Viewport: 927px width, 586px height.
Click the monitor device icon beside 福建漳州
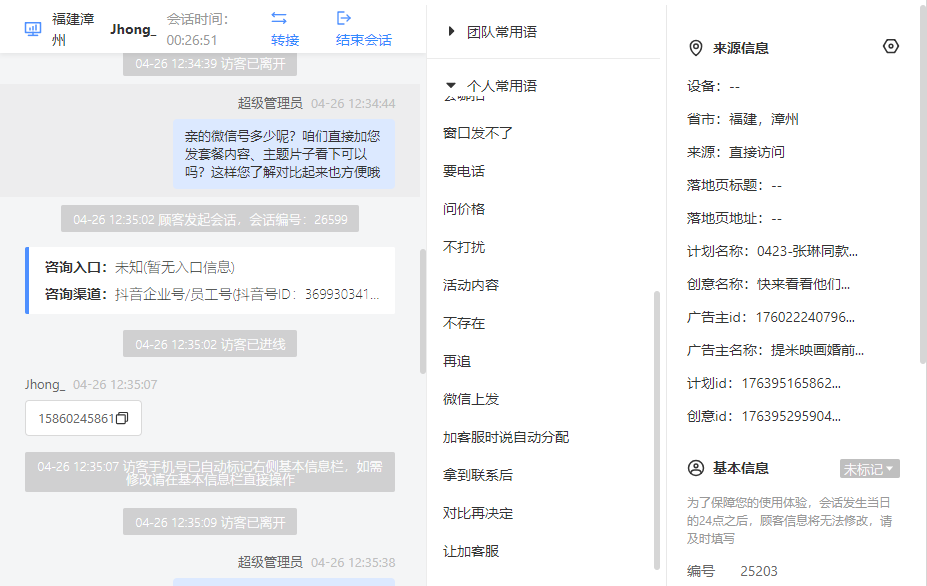[x=33, y=29]
